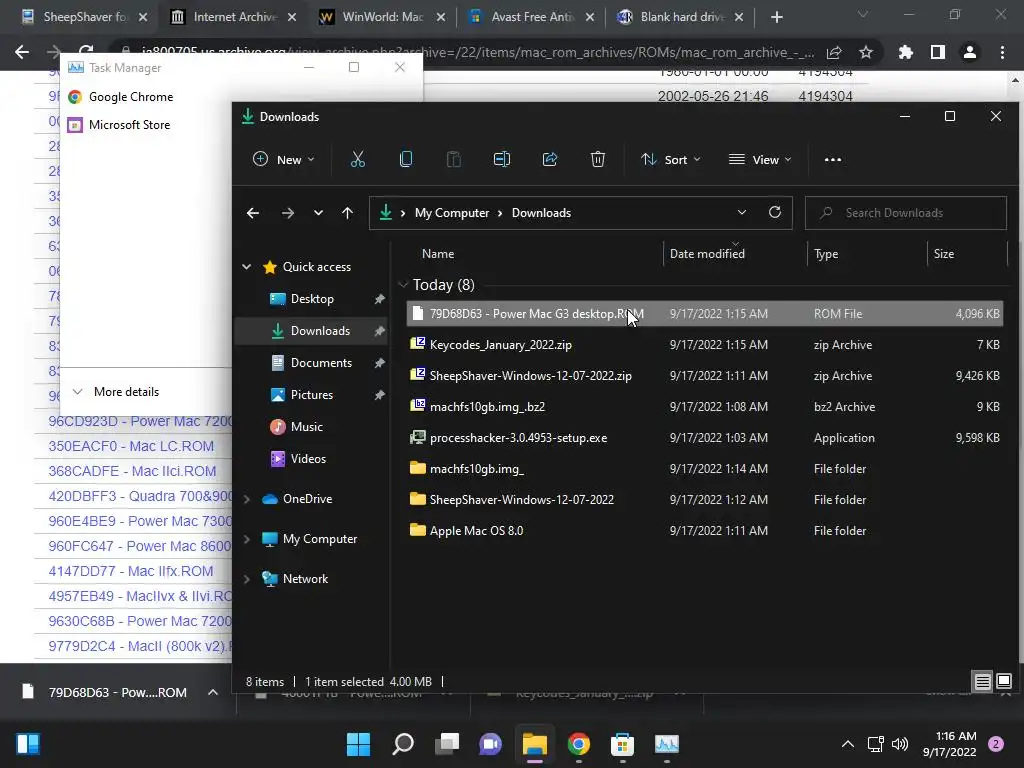
Task: Collapse the Today (8) group
Action: pyautogui.click(x=403, y=285)
